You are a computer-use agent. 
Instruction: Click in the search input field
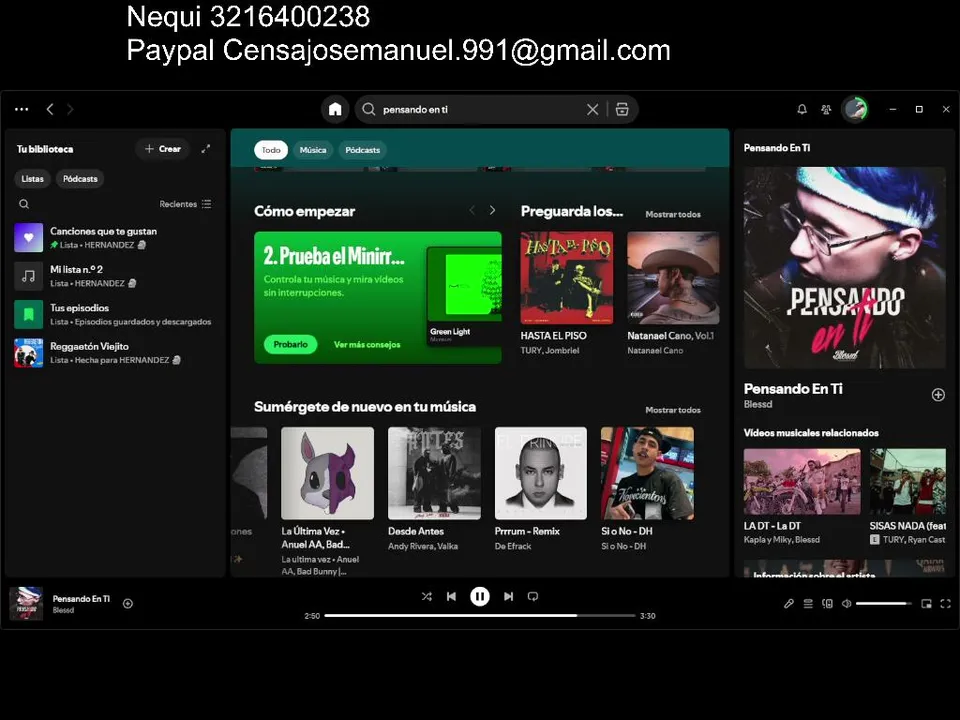tap(481, 109)
